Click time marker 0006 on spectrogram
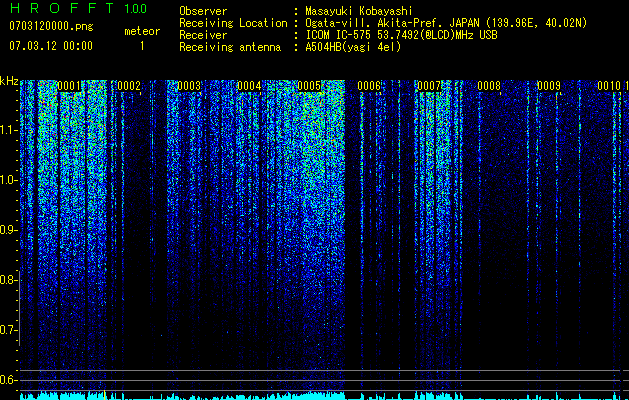This screenshot has height=400, width=629. pyautogui.click(x=369, y=86)
